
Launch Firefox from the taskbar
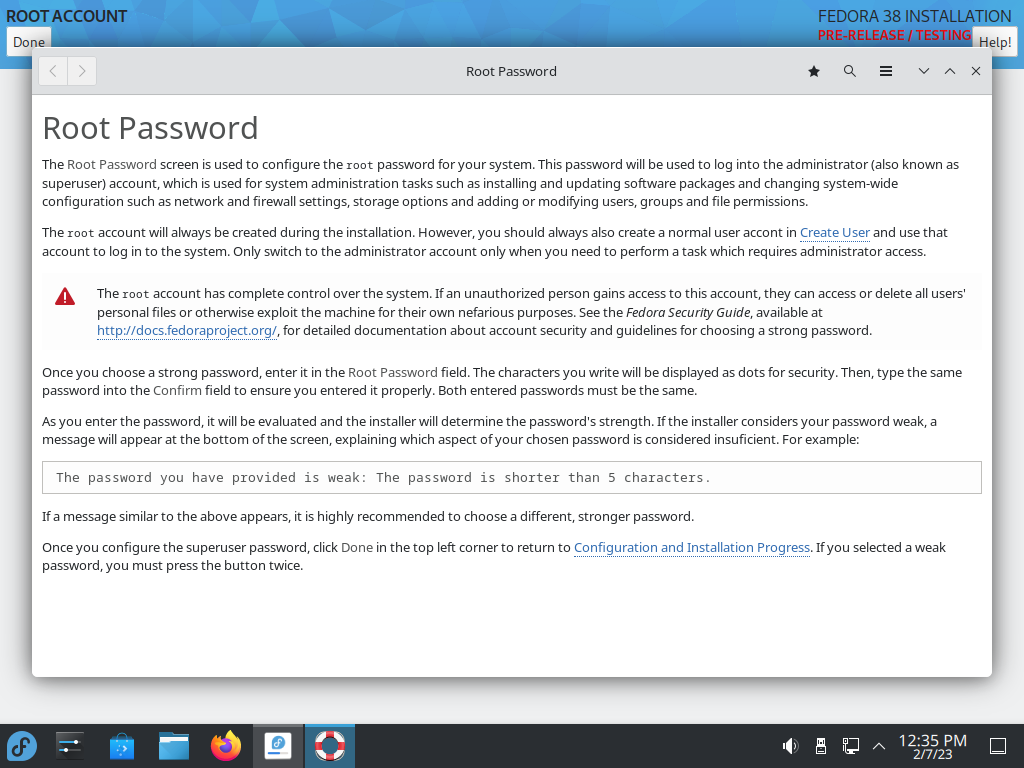pyautogui.click(x=226, y=746)
